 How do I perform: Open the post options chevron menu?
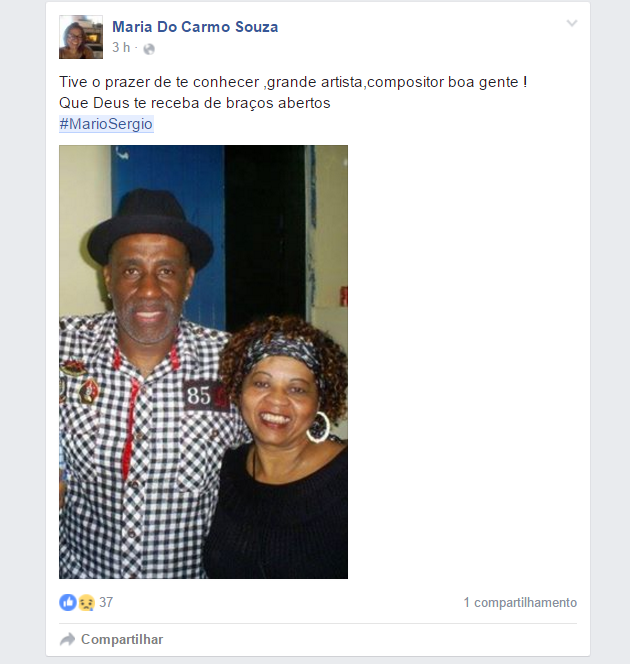572,23
